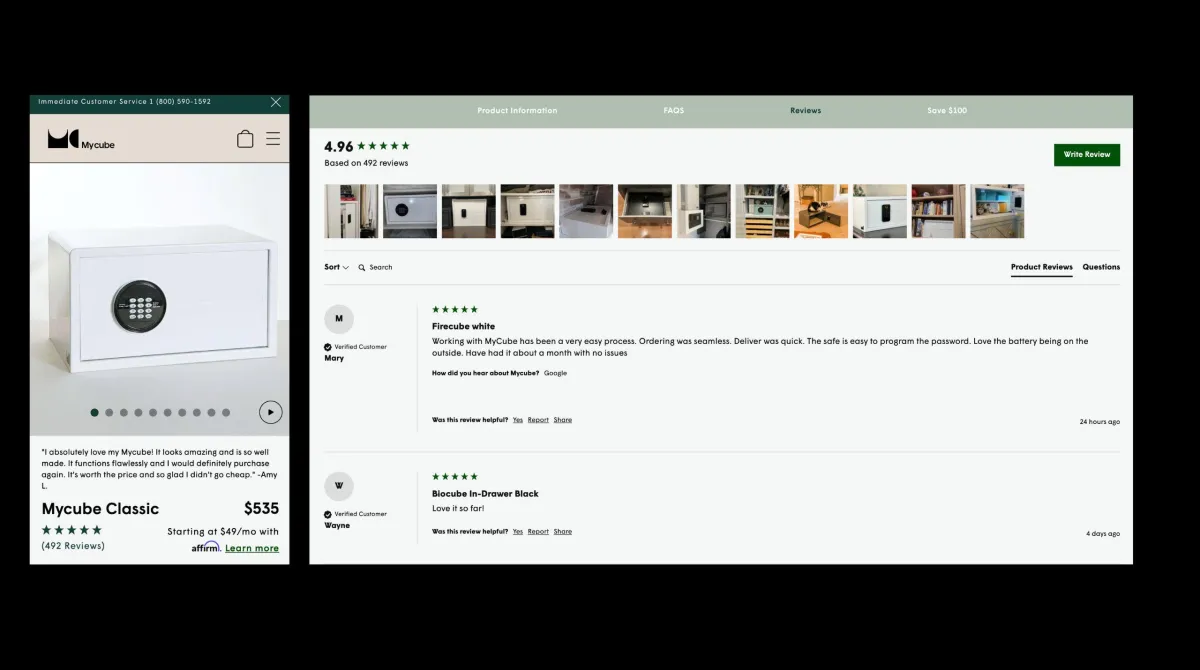Go to the FAQS tab
The height and width of the screenshot is (670, 1200).
tap(674, 111)
